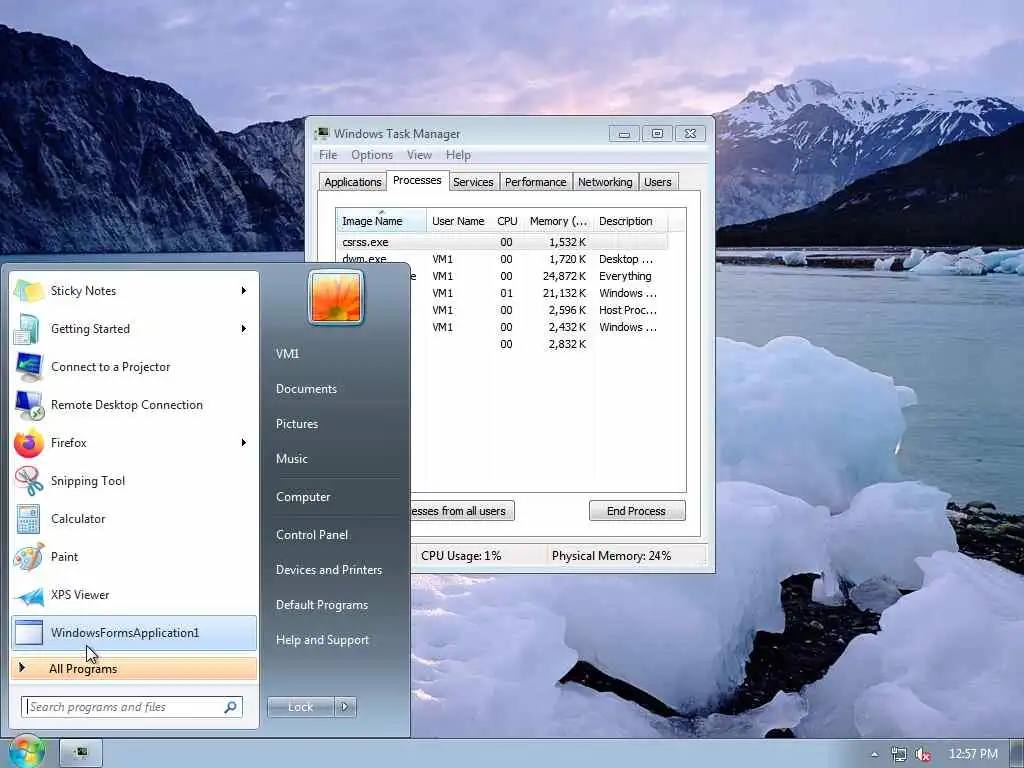This screenshot has width=1024, height=768.
Task: Click the Task Manager title bar icon
Action: tap(322, 133)
